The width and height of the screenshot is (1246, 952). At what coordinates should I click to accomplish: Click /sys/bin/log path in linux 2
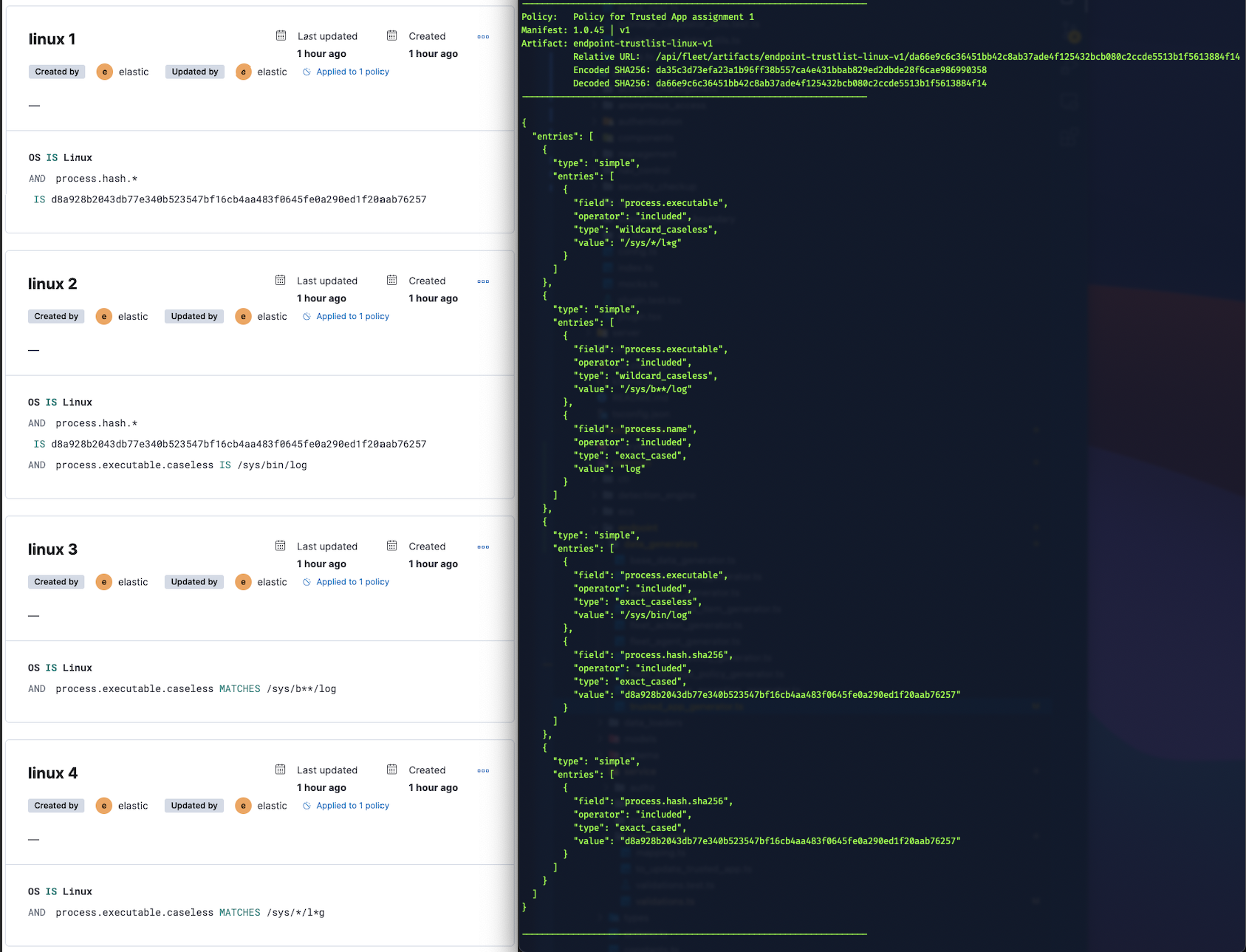coord(272,465)
